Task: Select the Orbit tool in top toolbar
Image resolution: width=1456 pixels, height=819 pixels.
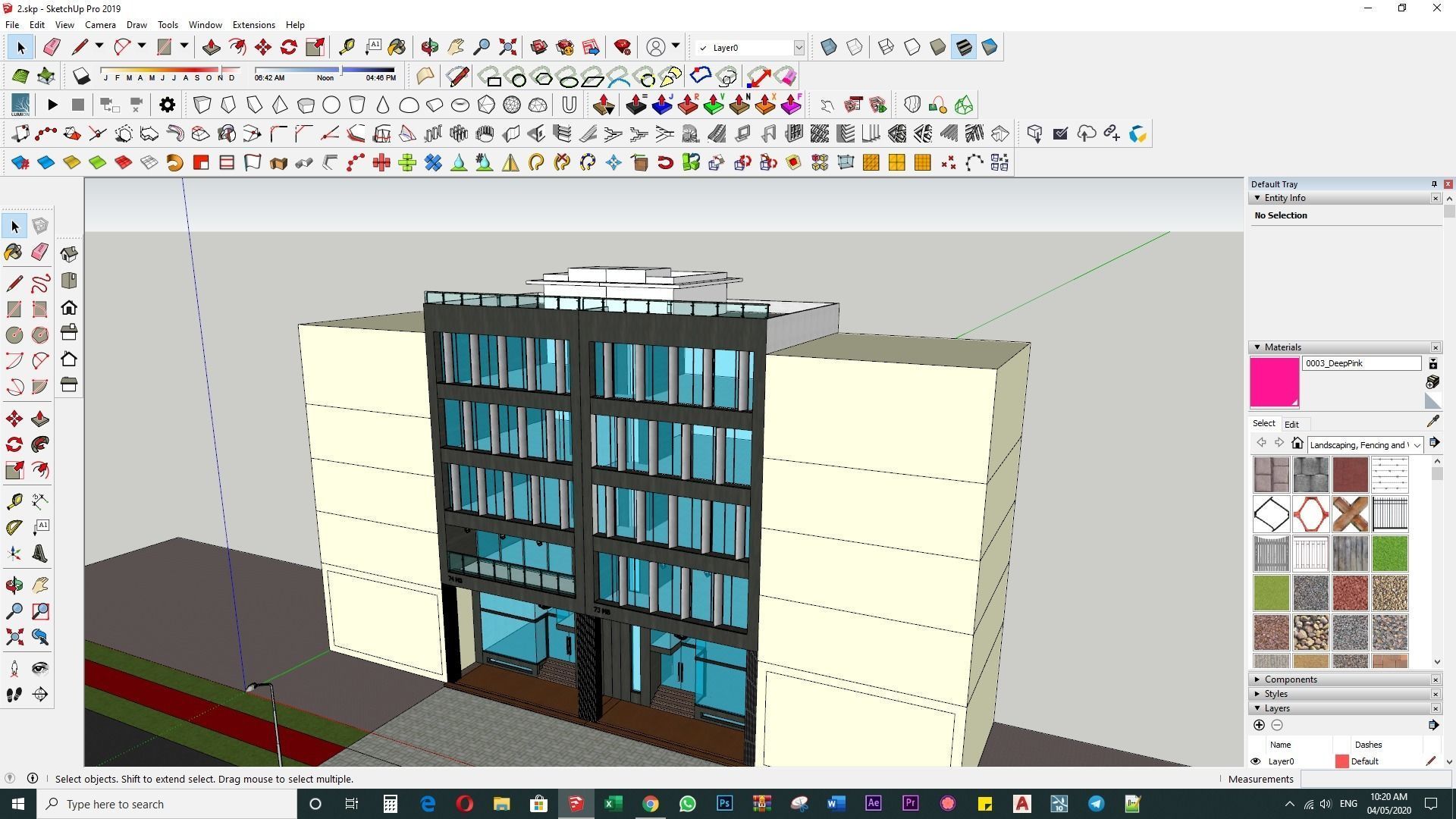Action: point(430,48)
